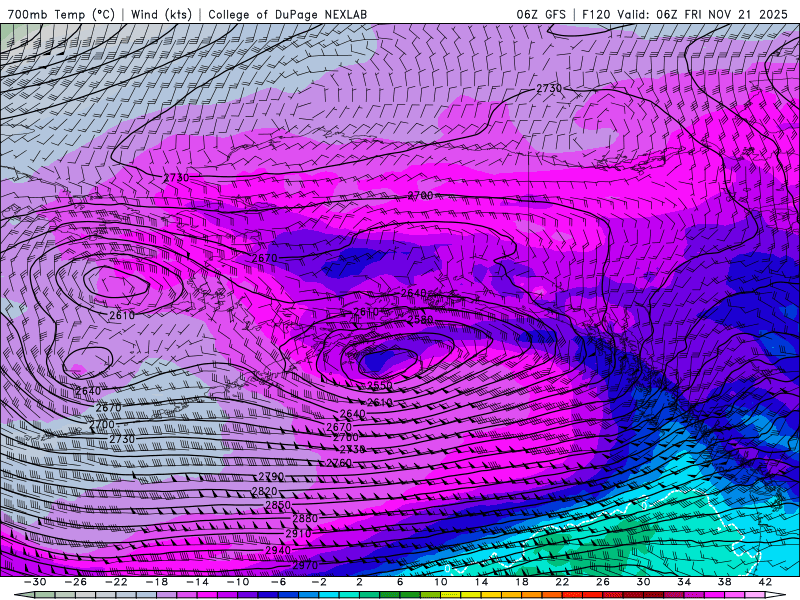Click the 18 value on temperature legend
Image resolution: width=800 pixels, height=600 pixels.
tap(521, 582)
